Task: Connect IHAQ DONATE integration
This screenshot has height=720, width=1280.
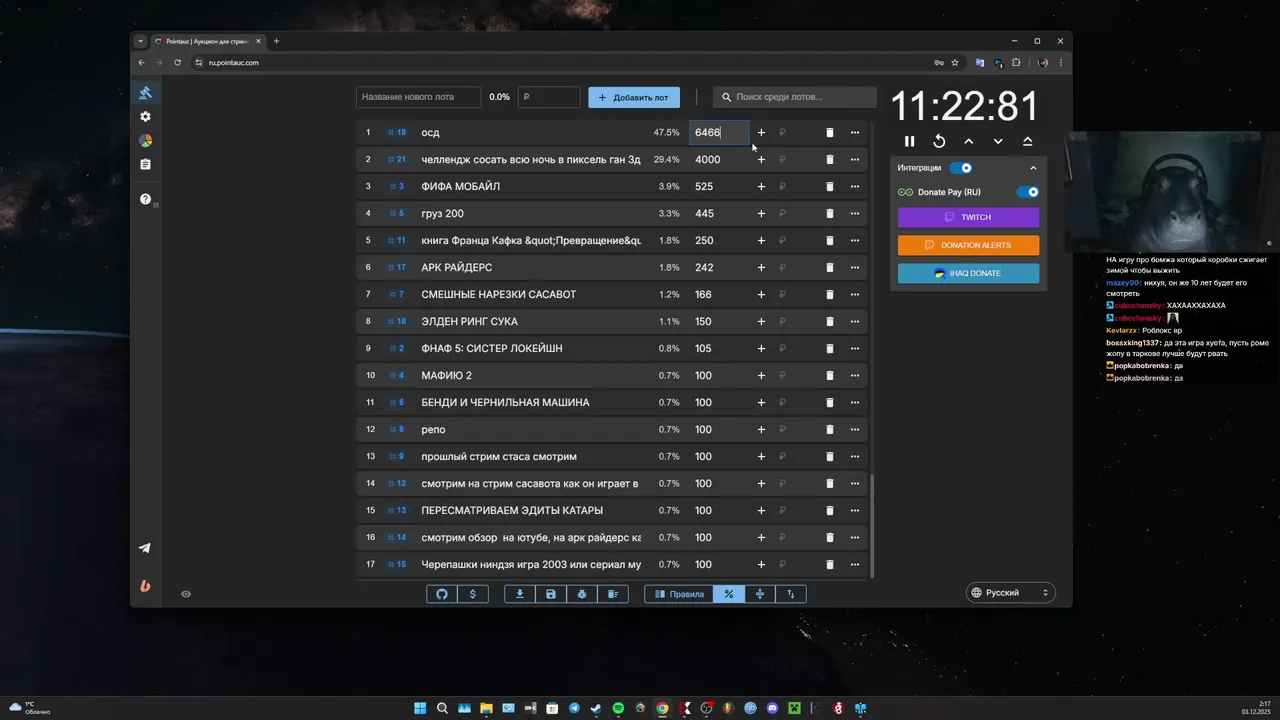Action: (x=968, y=273)
